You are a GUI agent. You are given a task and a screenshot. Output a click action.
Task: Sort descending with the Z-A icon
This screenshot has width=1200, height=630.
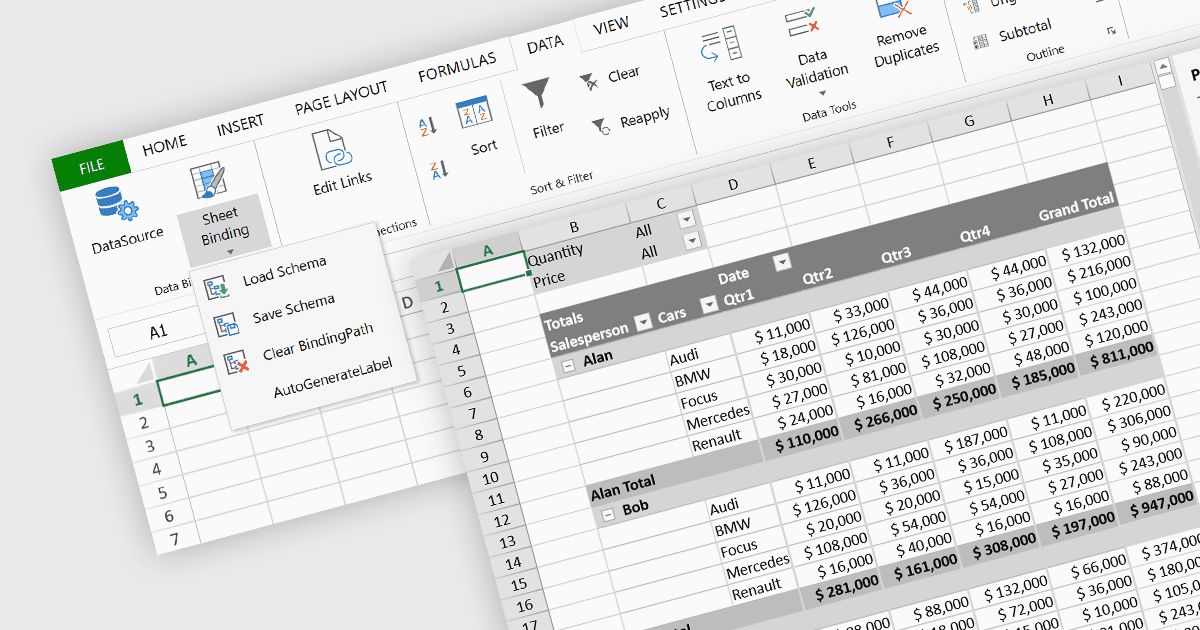tap(437, 170)
